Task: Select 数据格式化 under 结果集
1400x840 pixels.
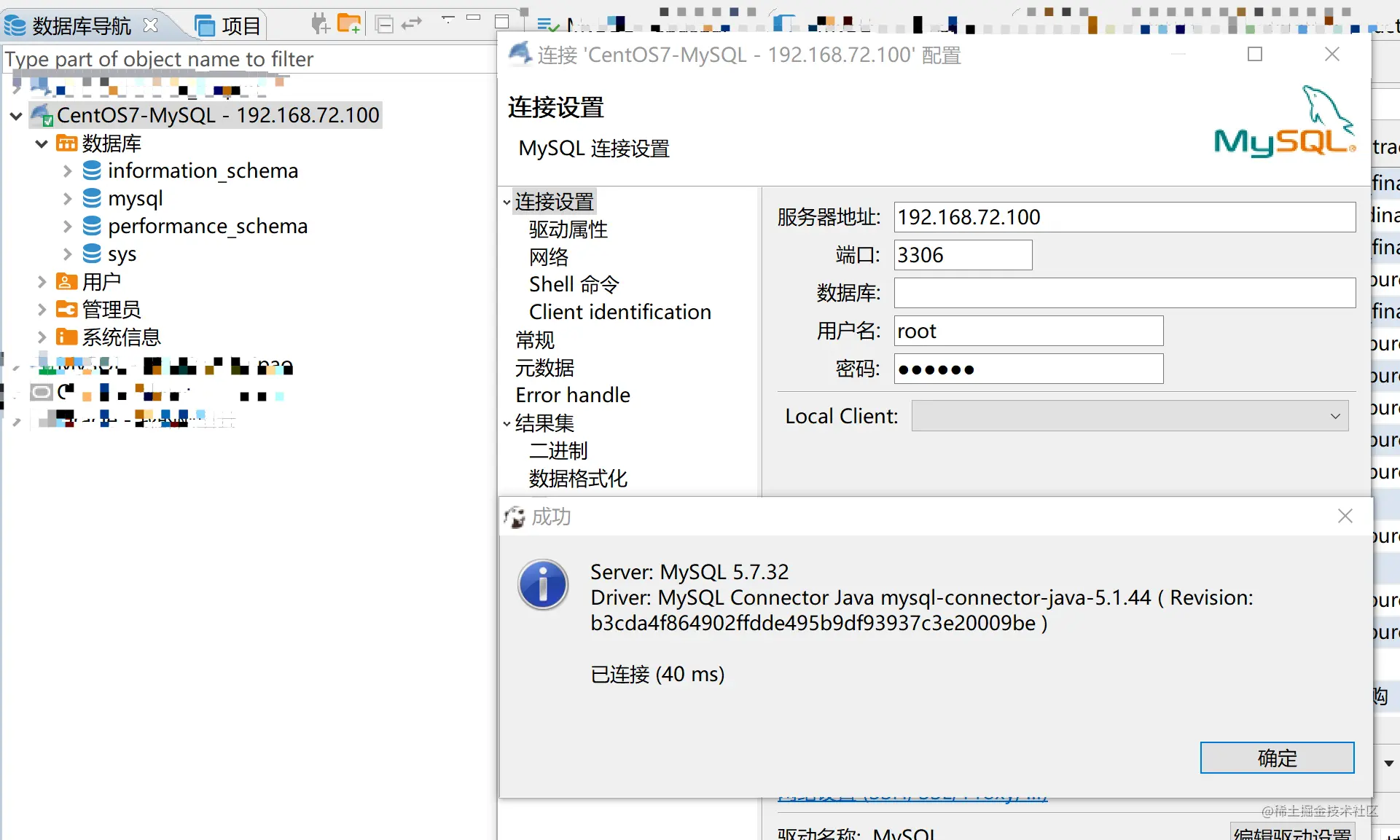Action: [578, 479]
